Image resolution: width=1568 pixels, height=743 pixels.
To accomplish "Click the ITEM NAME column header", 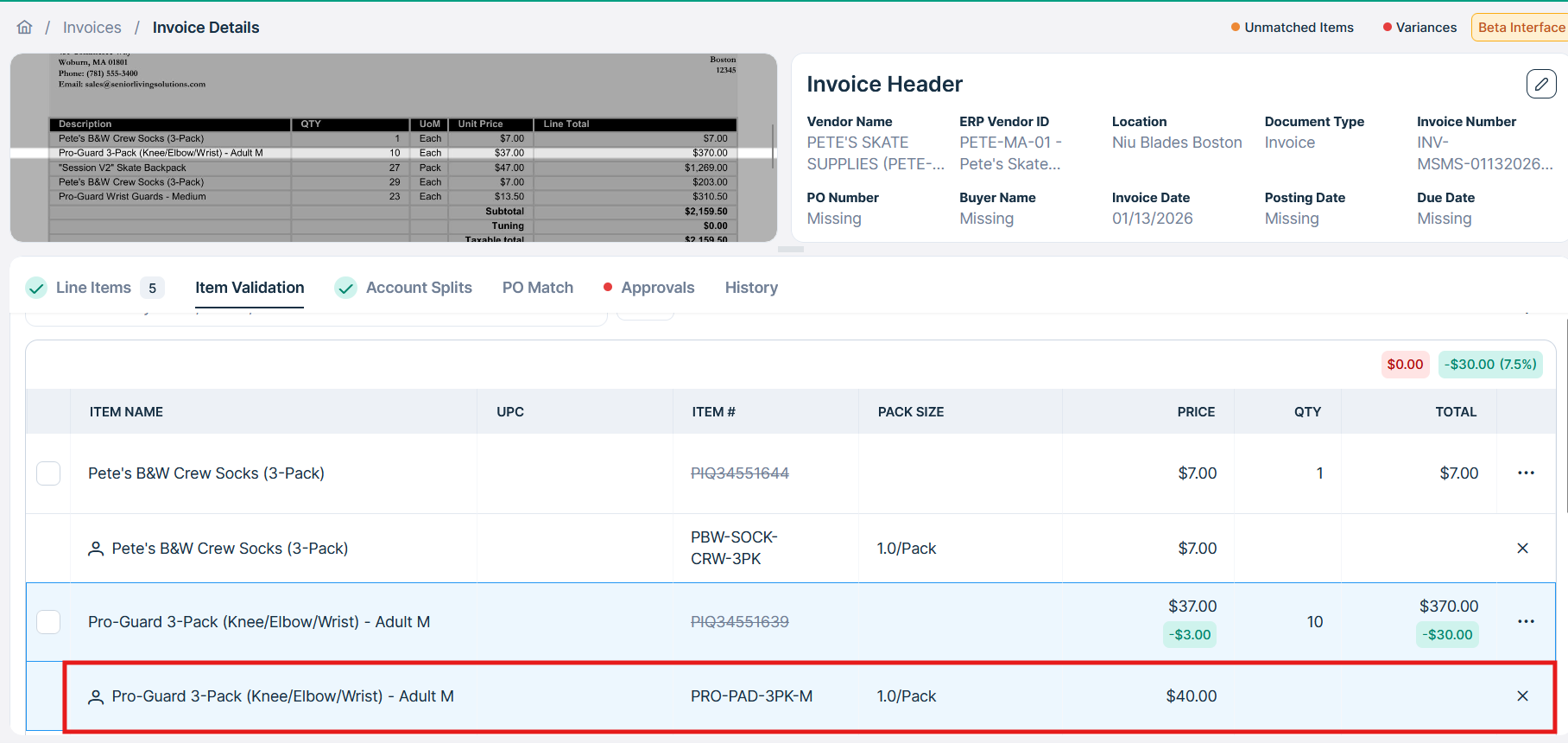I will point(126,412).
